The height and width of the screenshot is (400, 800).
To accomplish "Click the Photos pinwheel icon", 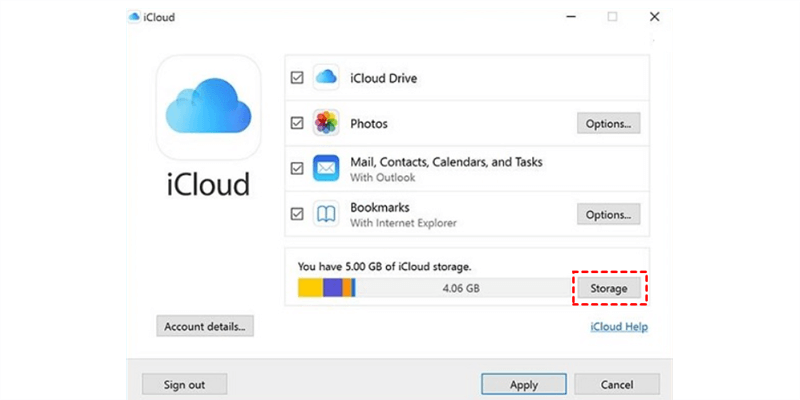I will [326, 123].
